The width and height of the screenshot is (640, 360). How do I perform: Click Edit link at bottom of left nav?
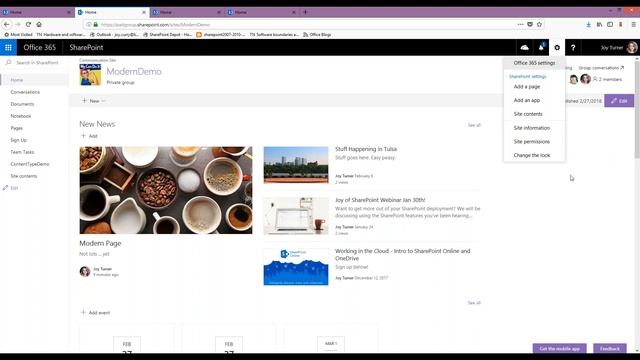[x=11, y=188]
